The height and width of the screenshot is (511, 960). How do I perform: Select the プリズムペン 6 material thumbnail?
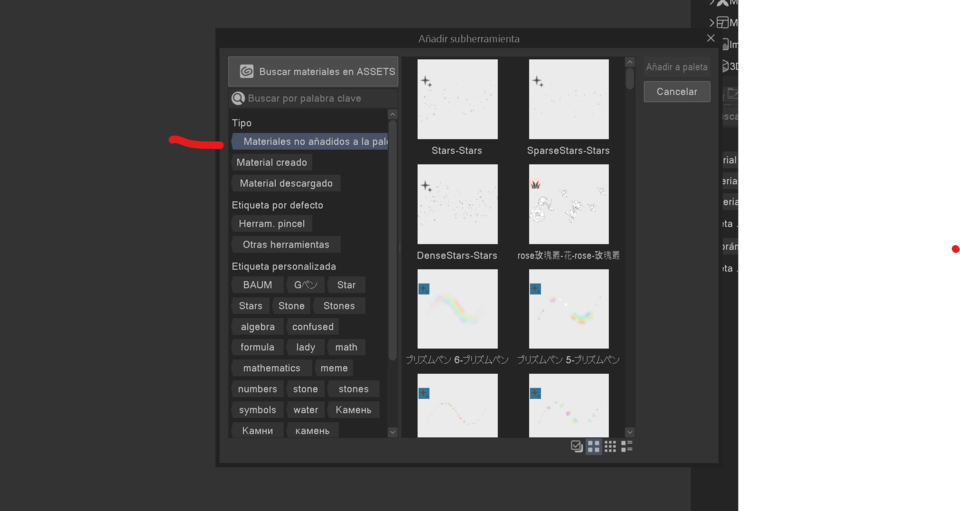457,309
